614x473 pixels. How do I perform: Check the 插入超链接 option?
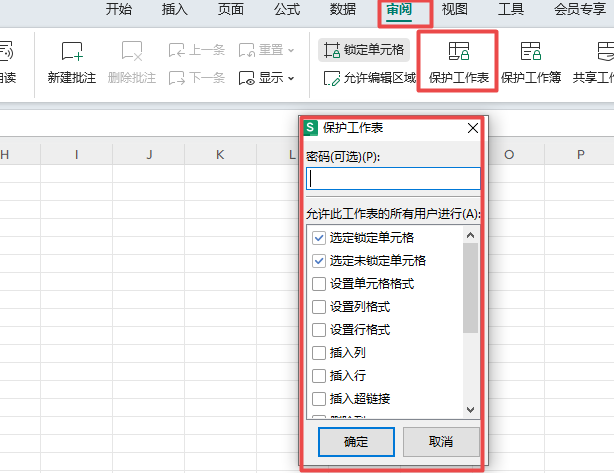(319, 399)
